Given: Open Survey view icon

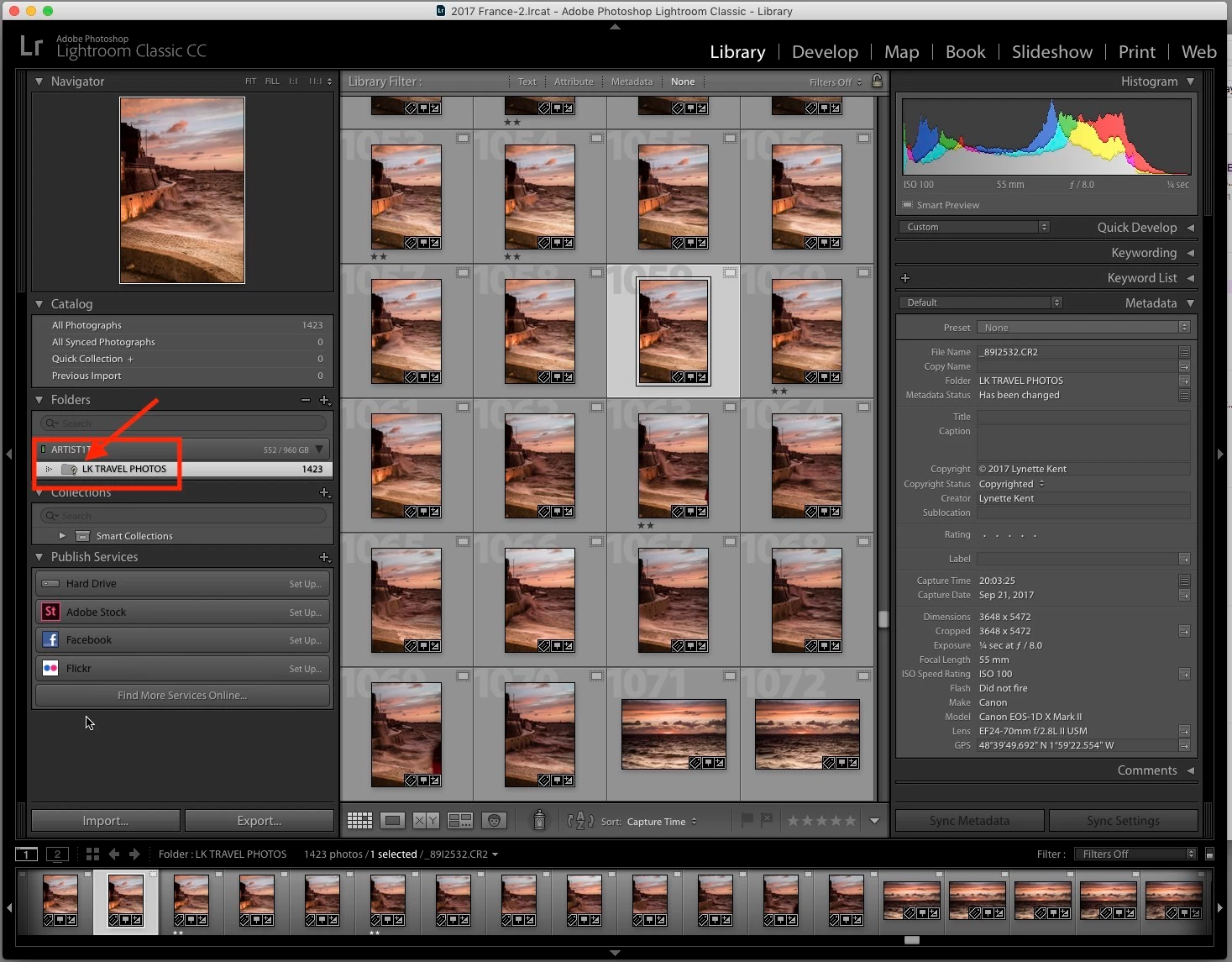Looking at the screenshot, I should (459, 821).
